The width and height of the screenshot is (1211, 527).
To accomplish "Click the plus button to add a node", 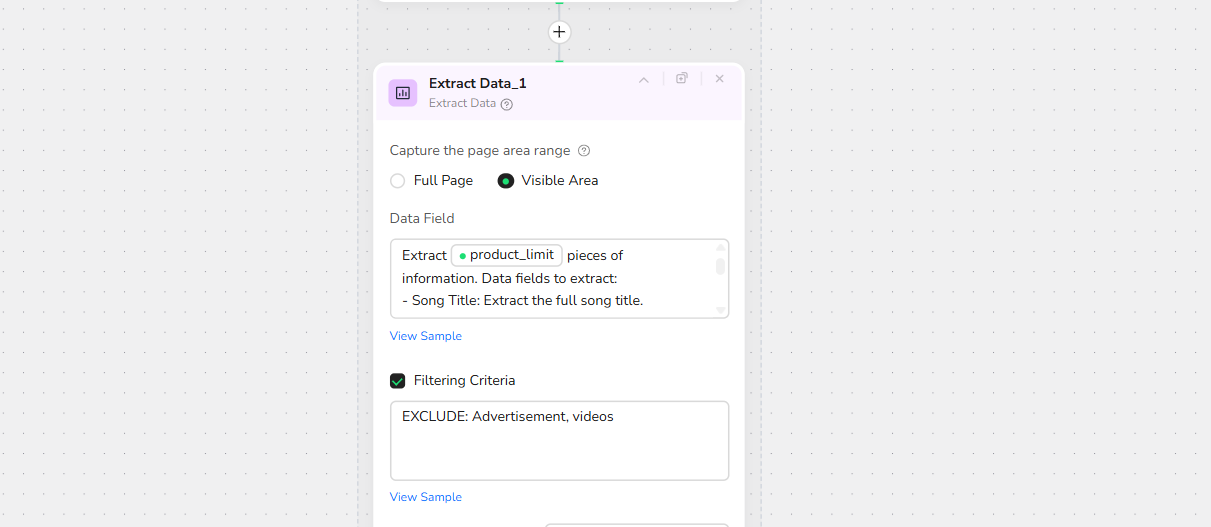I will pyautogui.click(x=559, y=32).
